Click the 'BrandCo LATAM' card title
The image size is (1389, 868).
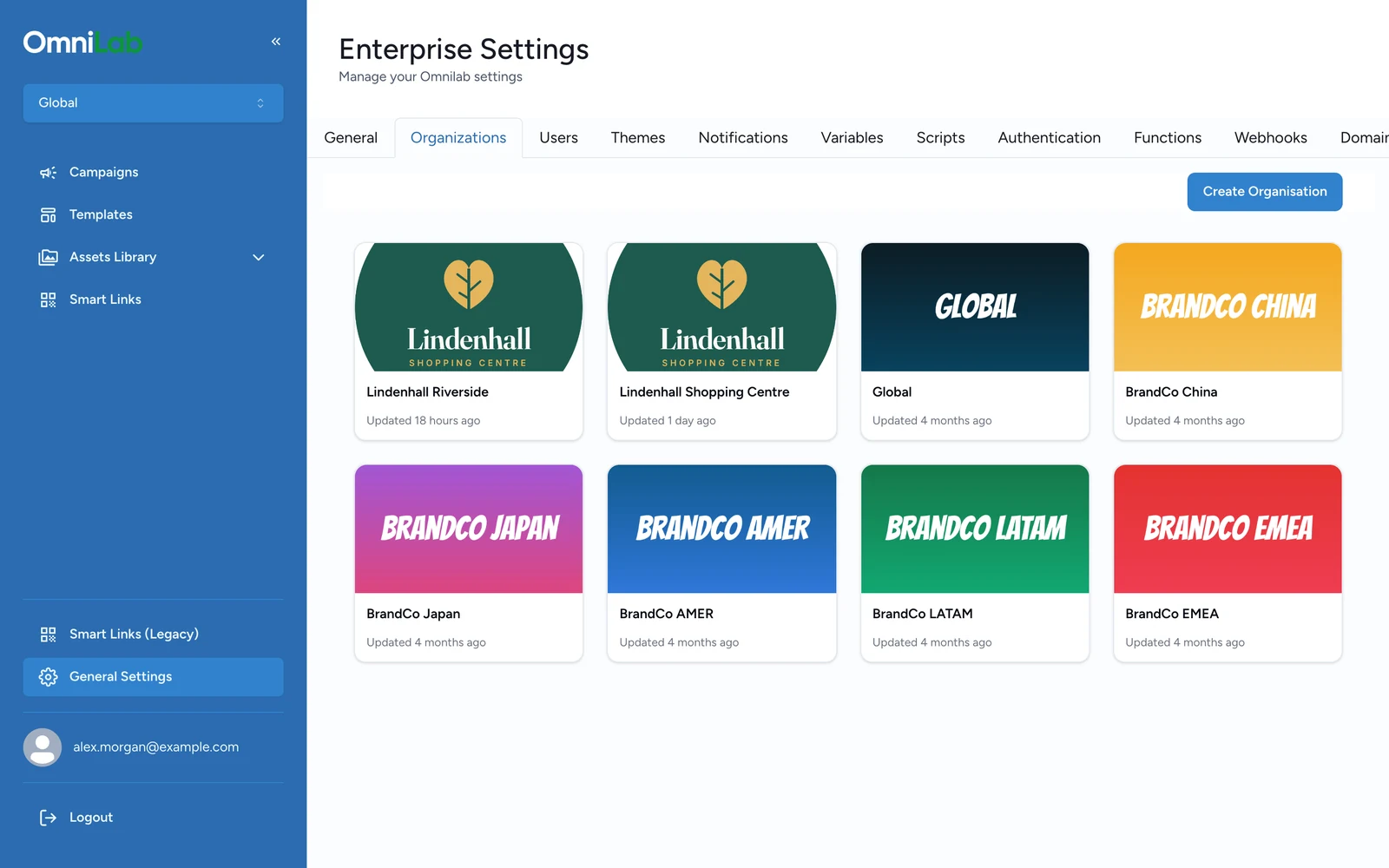[923, 615]
